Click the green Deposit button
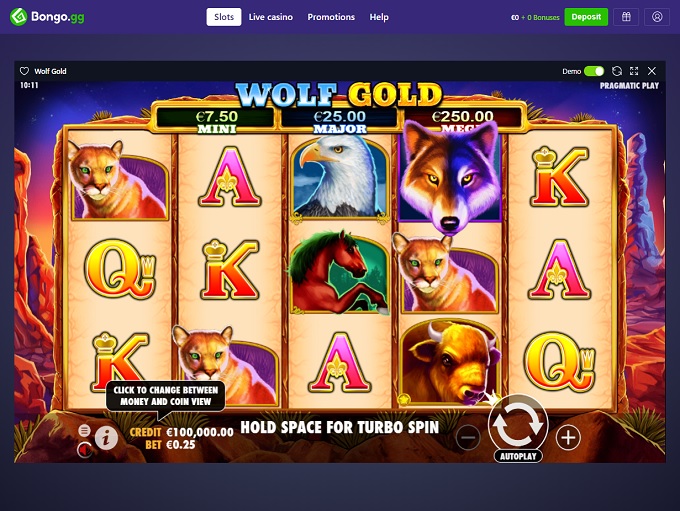The width and height of the screenshot is (680, 511). click(586, 17)
